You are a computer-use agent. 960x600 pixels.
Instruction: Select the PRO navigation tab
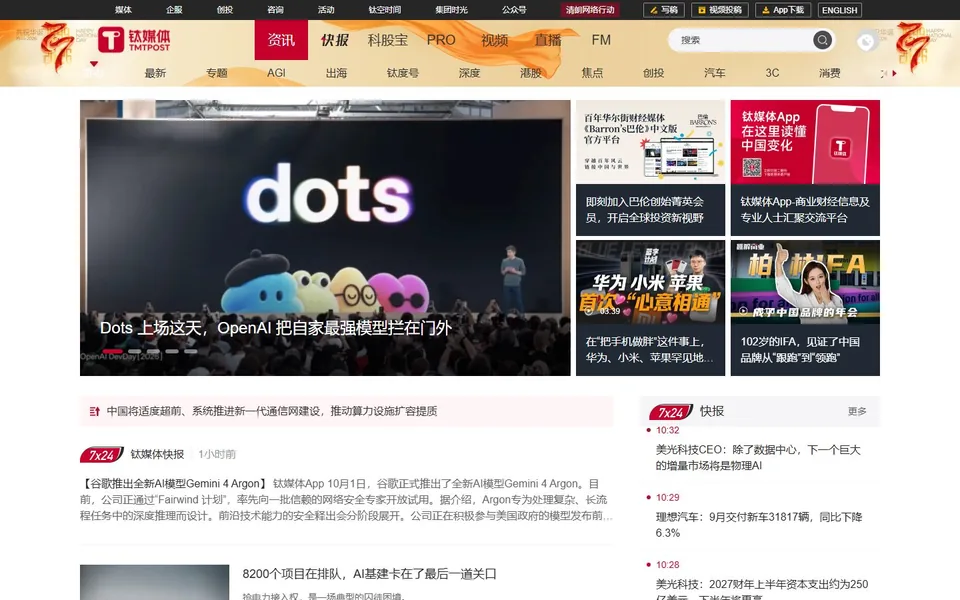pyautogui.click(x=441, y=40)
